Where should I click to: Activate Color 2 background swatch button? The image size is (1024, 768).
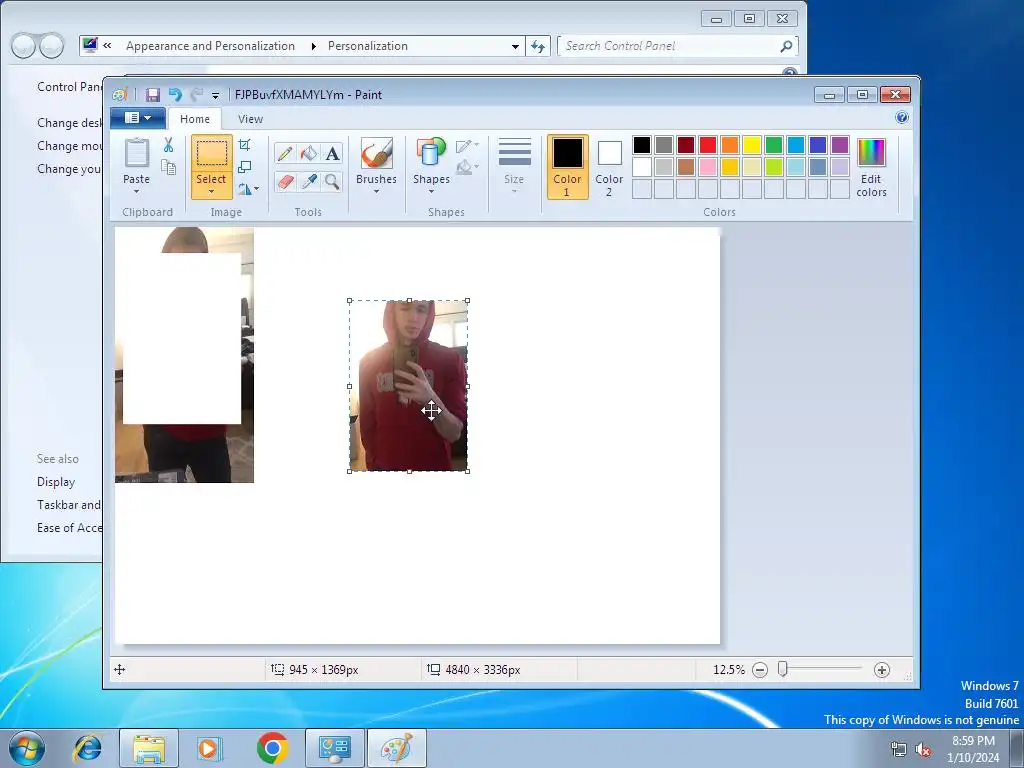click(609, 167)
